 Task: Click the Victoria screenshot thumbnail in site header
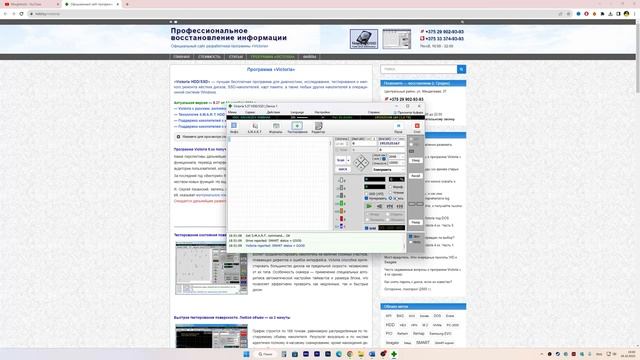click(397, 39)
